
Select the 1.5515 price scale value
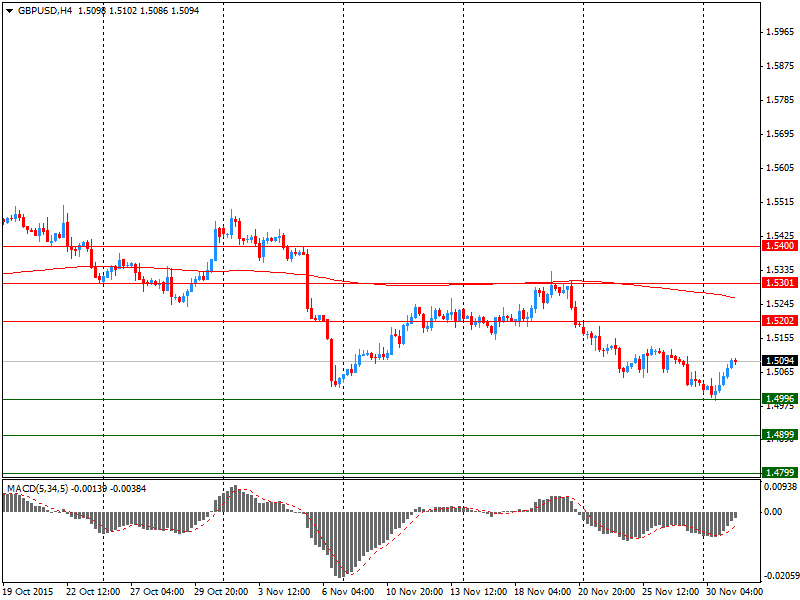(x=781, y=202)
